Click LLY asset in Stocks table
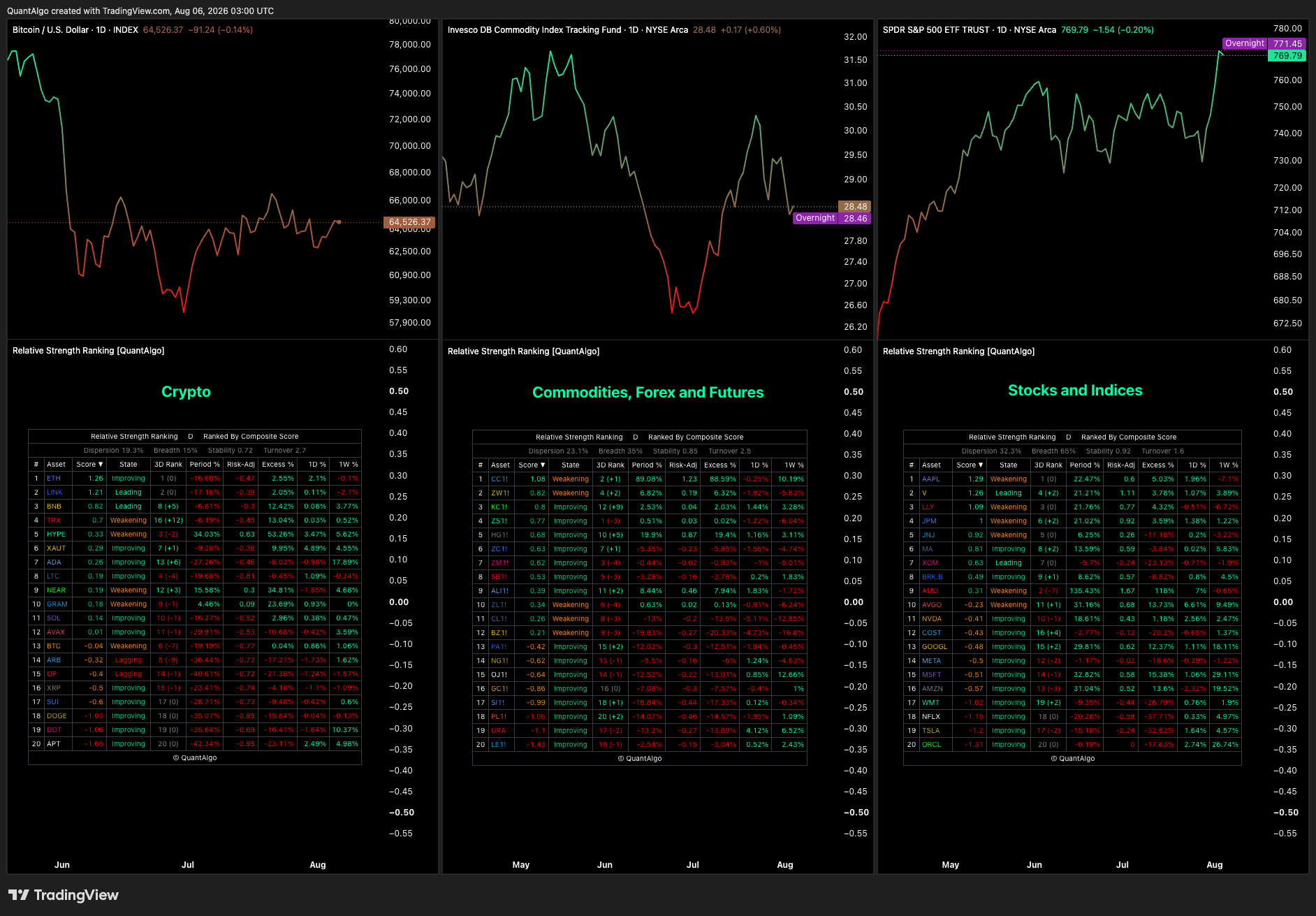The width and height of the screenshot is (1316, 916). pos(928,507)
